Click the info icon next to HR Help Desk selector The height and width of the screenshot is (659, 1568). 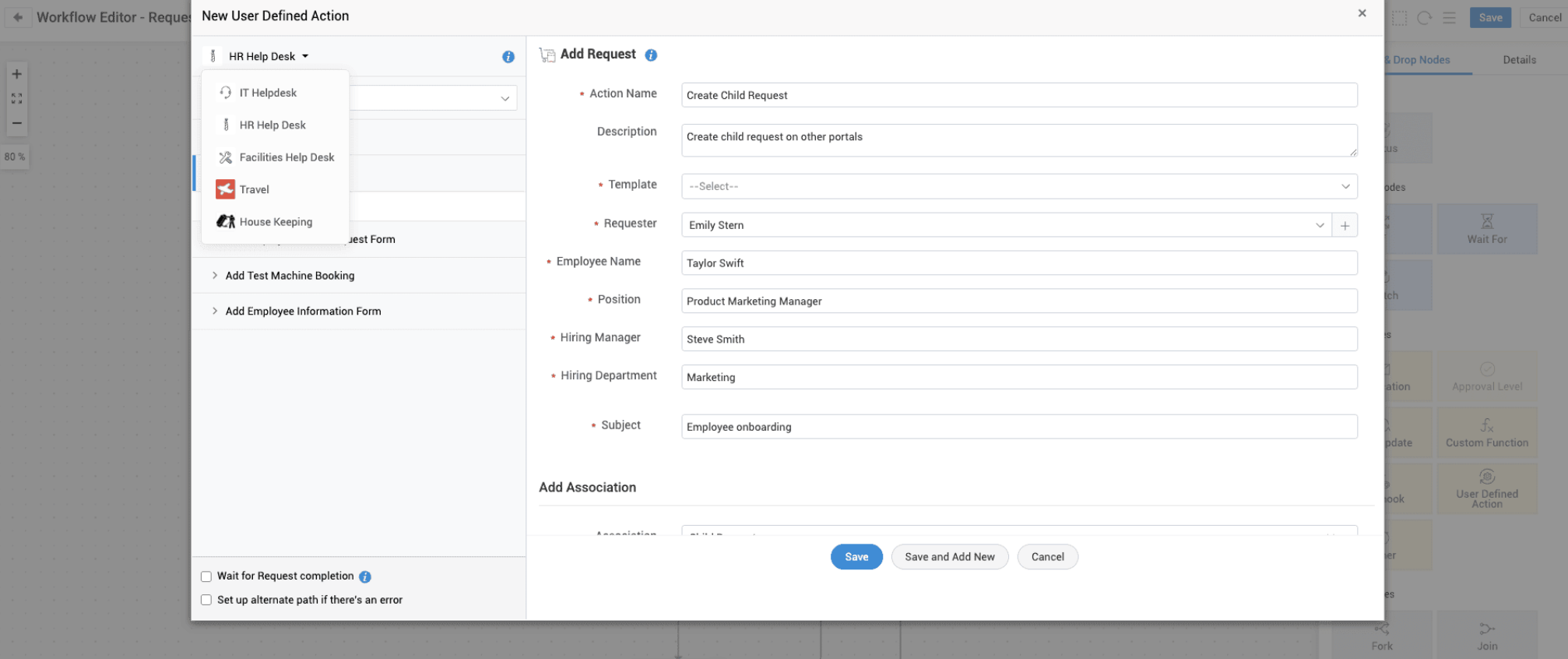coord(508,57)
